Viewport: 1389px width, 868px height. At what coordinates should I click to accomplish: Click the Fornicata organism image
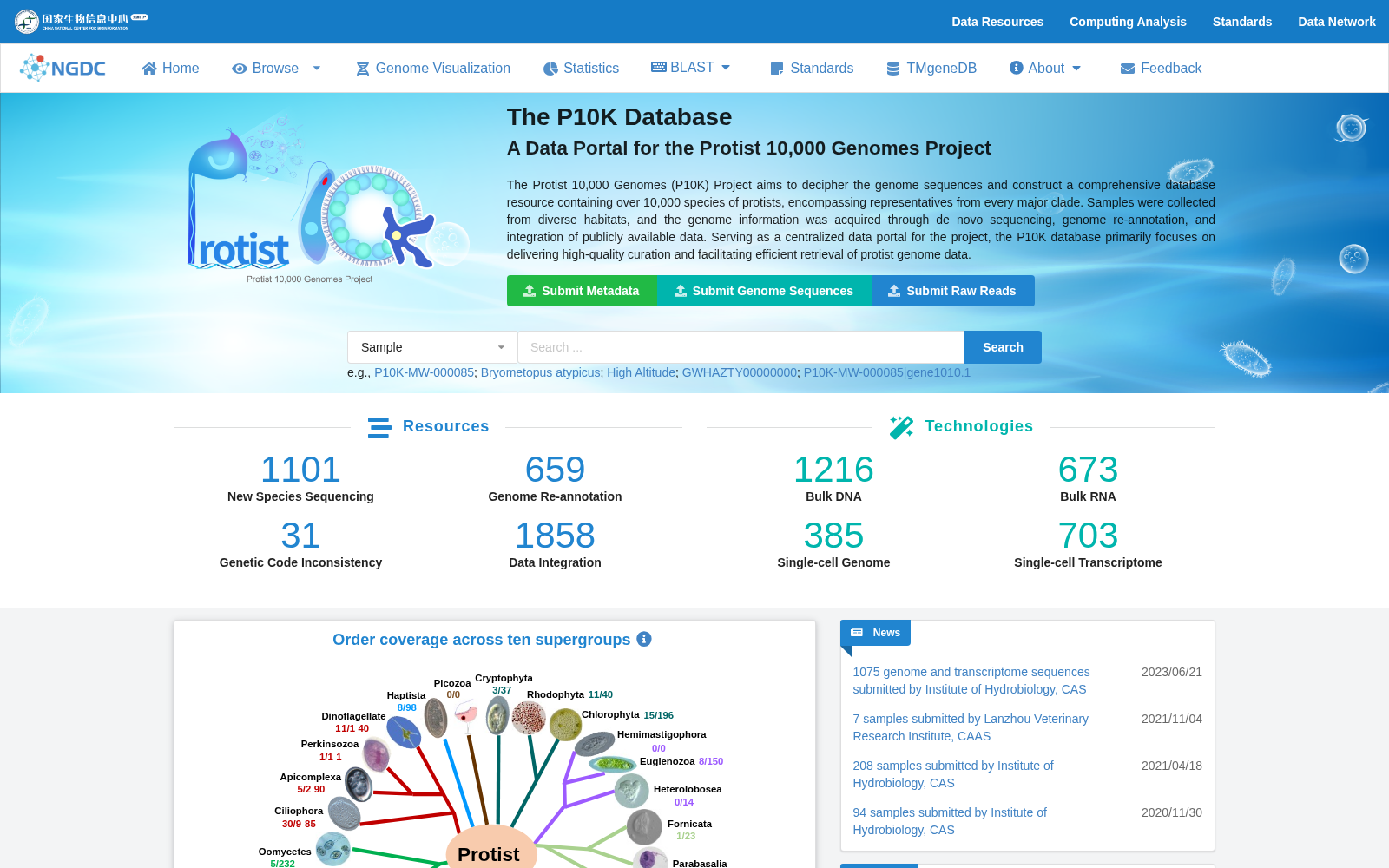(x=644, y=827)
